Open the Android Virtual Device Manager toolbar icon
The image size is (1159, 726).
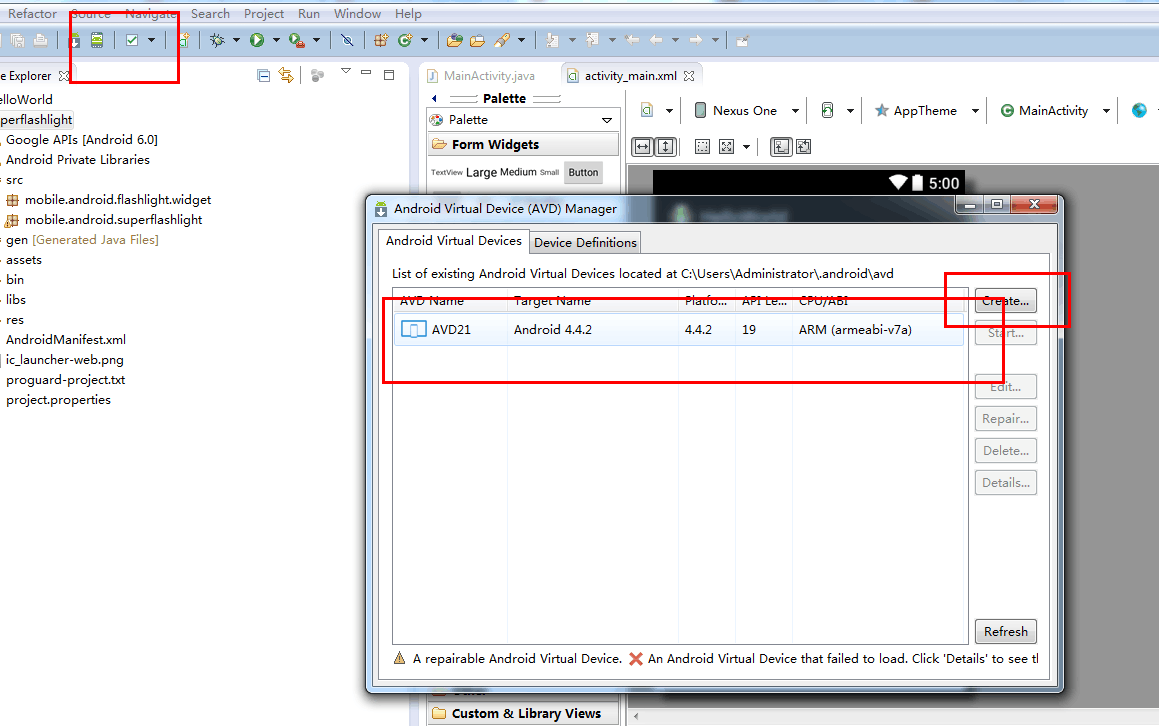[x=97, y=40]
